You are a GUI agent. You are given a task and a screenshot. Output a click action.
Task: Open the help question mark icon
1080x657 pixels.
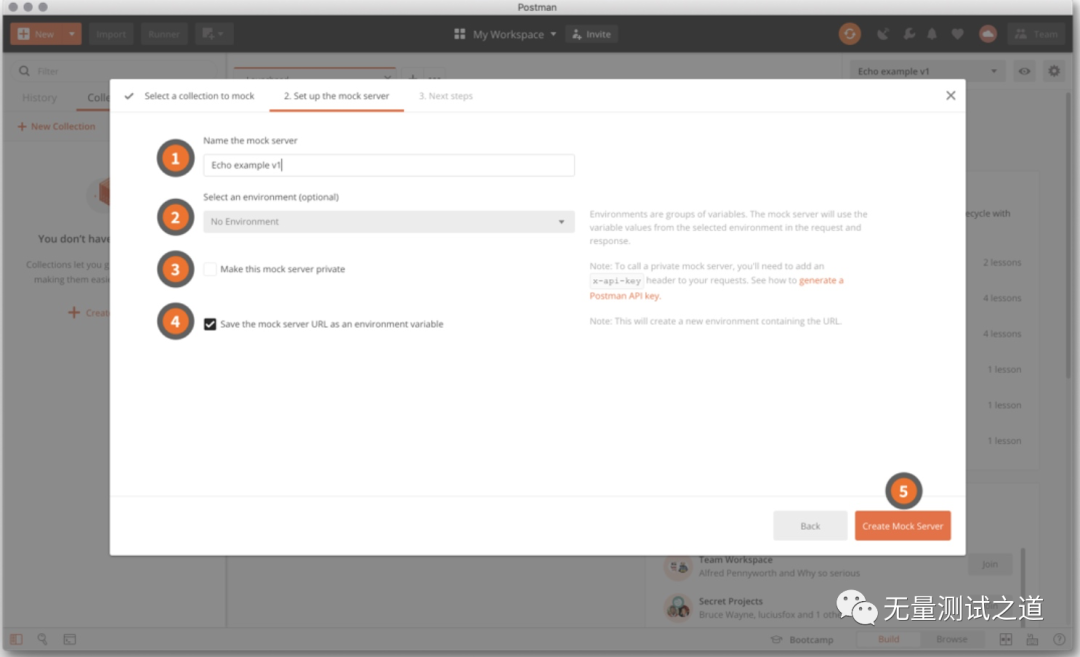click(1059, 639)
